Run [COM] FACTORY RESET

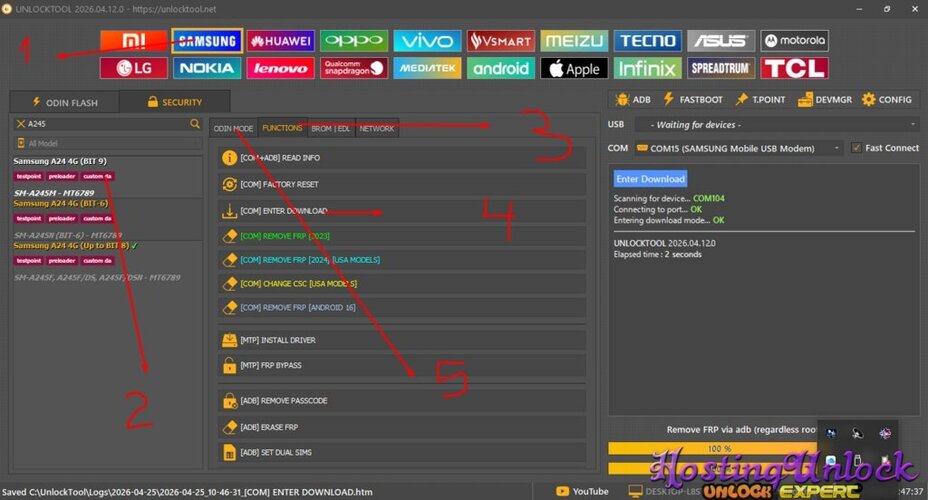click(x=402, y=184)
